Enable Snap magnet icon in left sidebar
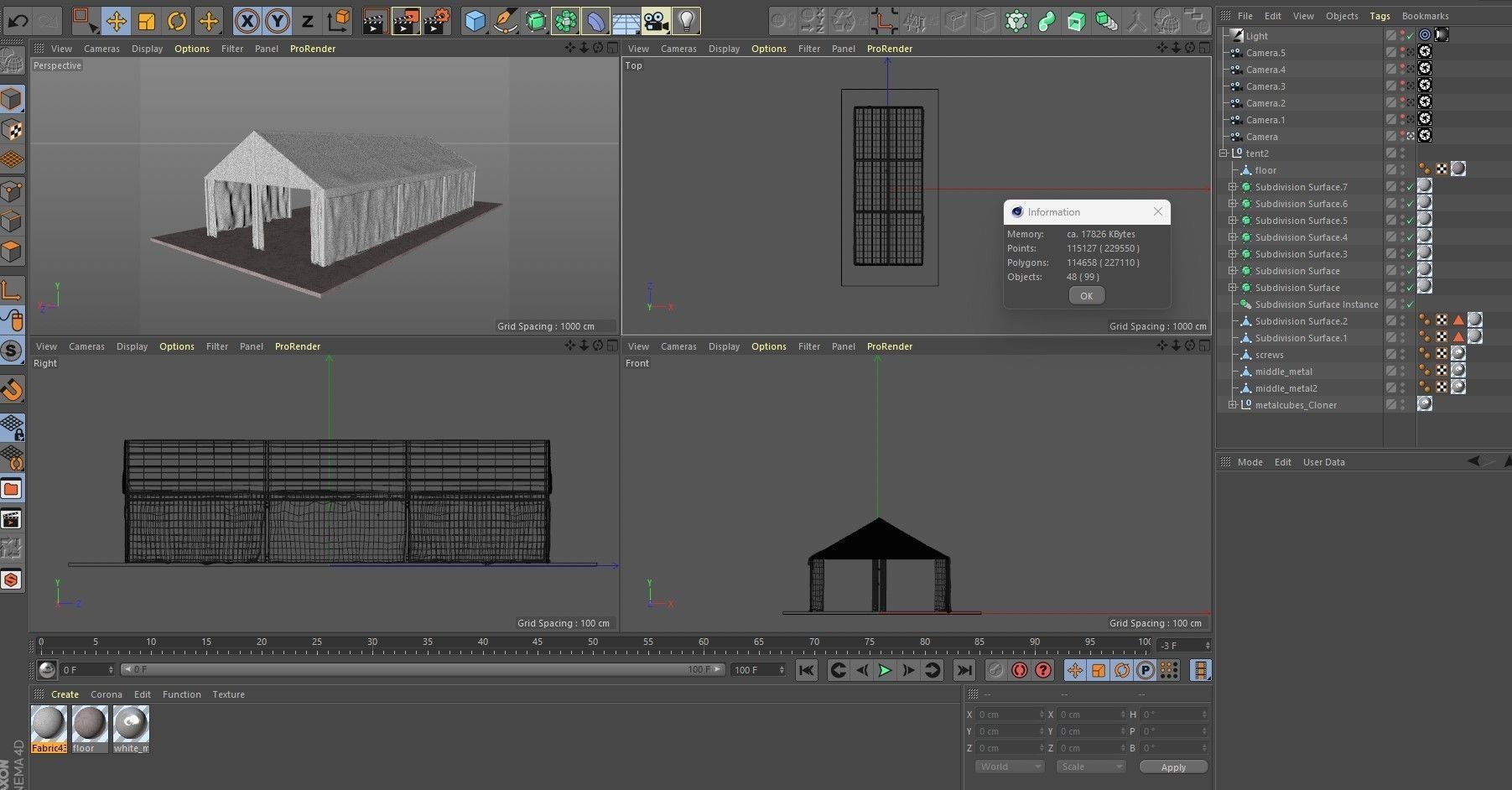This screenshot has width=1512, height=790. tap(12, 390)
